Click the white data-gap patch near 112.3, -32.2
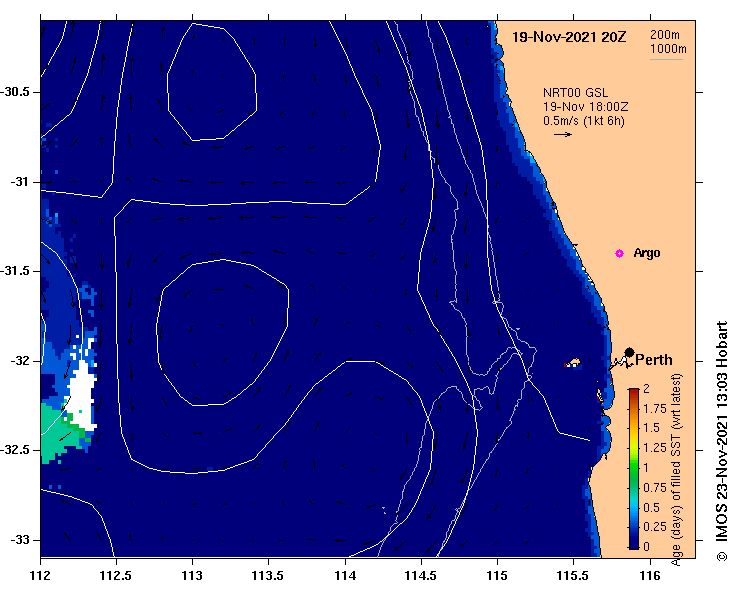 click(83, 395)
